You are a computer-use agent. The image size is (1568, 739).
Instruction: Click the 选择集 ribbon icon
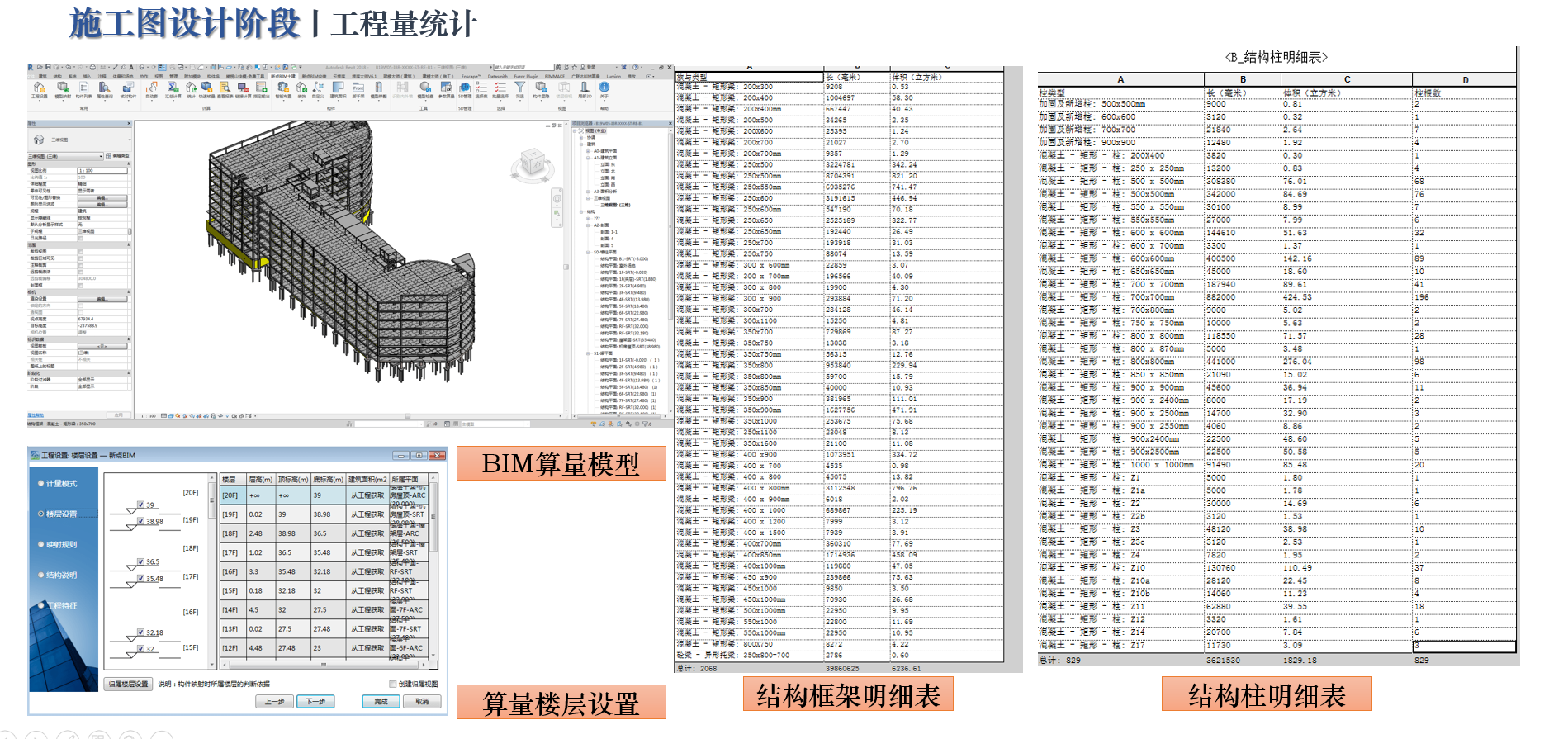click(x=481, y=90)
